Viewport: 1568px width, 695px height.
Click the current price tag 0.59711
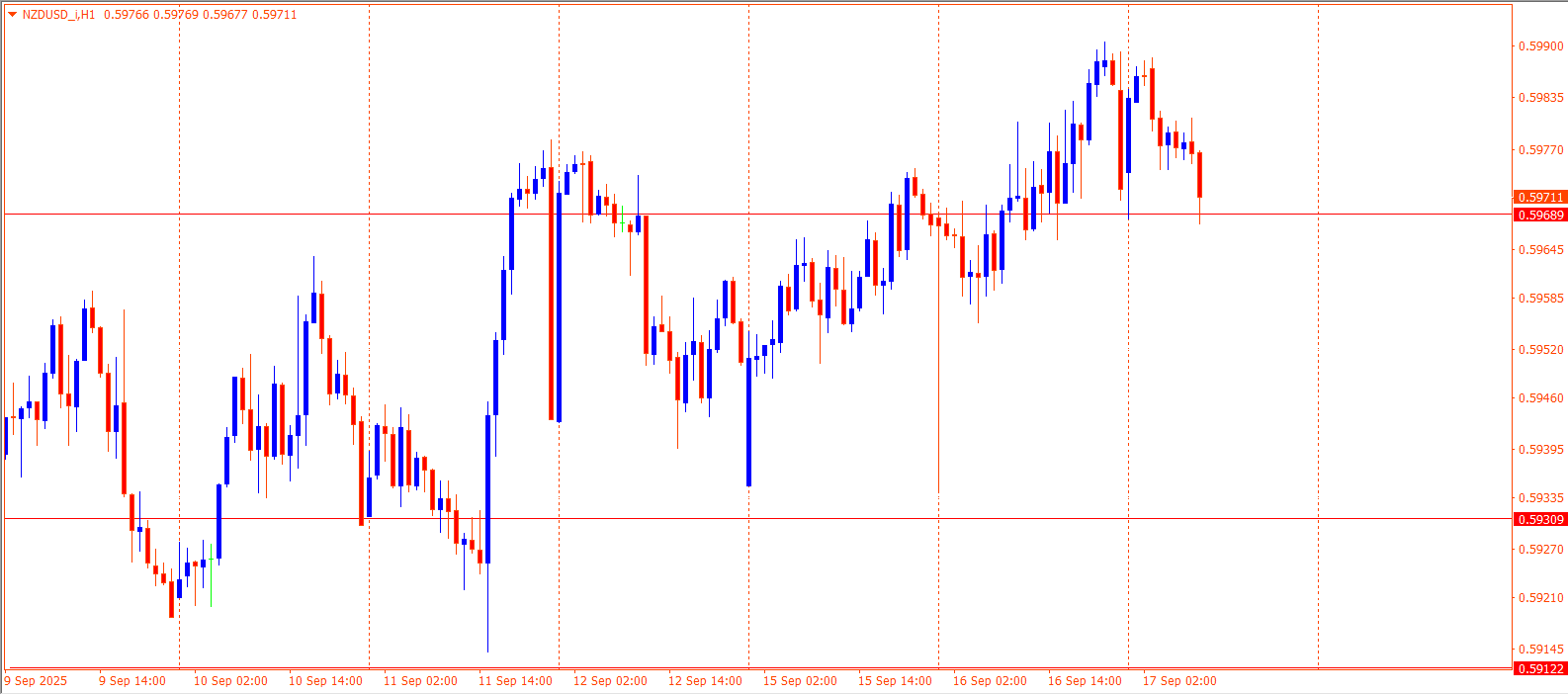(1540, 198)
